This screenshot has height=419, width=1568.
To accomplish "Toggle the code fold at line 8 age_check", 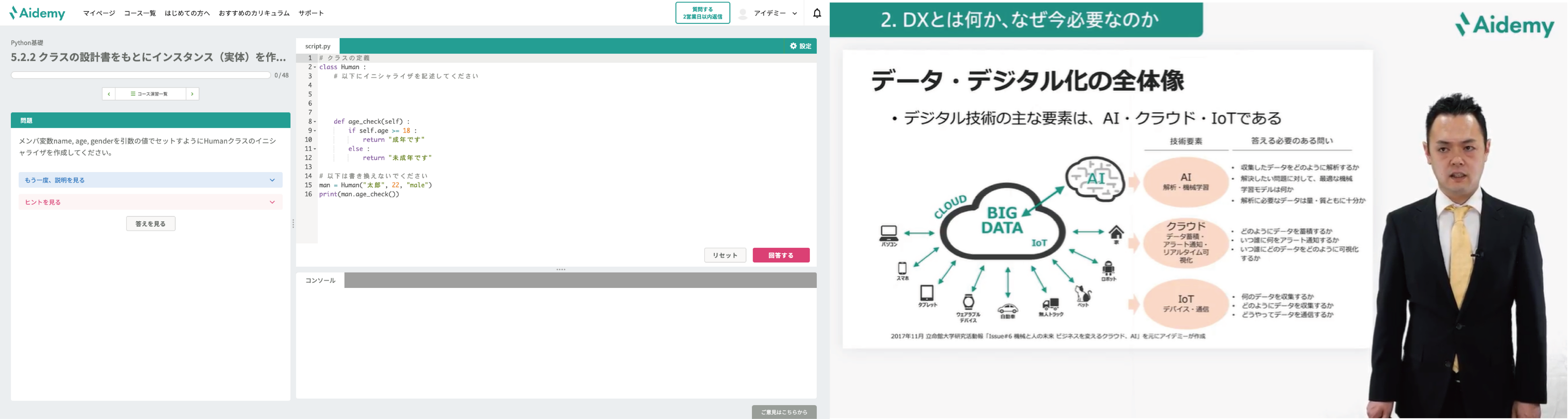I will coord(315,121).
